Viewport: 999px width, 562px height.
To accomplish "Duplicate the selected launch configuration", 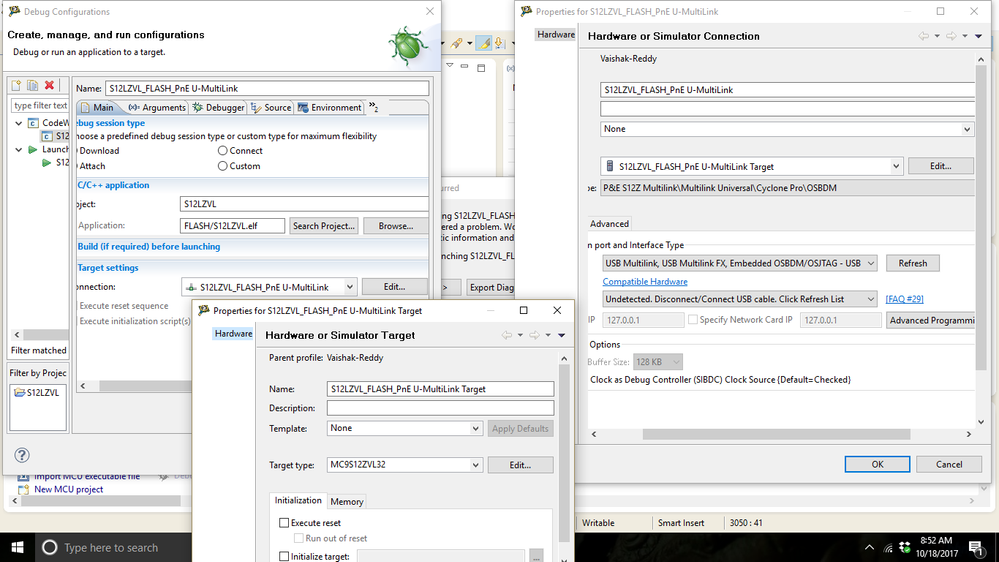I will (x=32, y=85).
